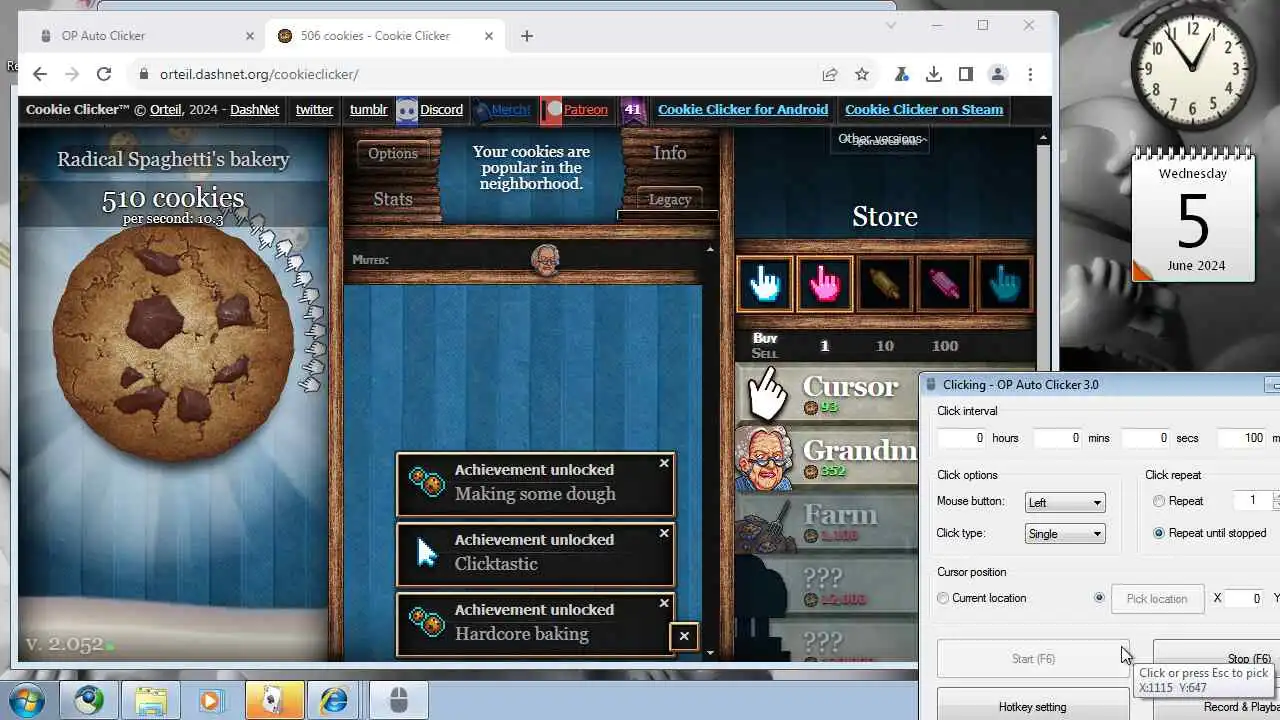The image size is (1280, 720).
Task: Open Click type dropdown in Auto Clicker
Action: 1065,534
